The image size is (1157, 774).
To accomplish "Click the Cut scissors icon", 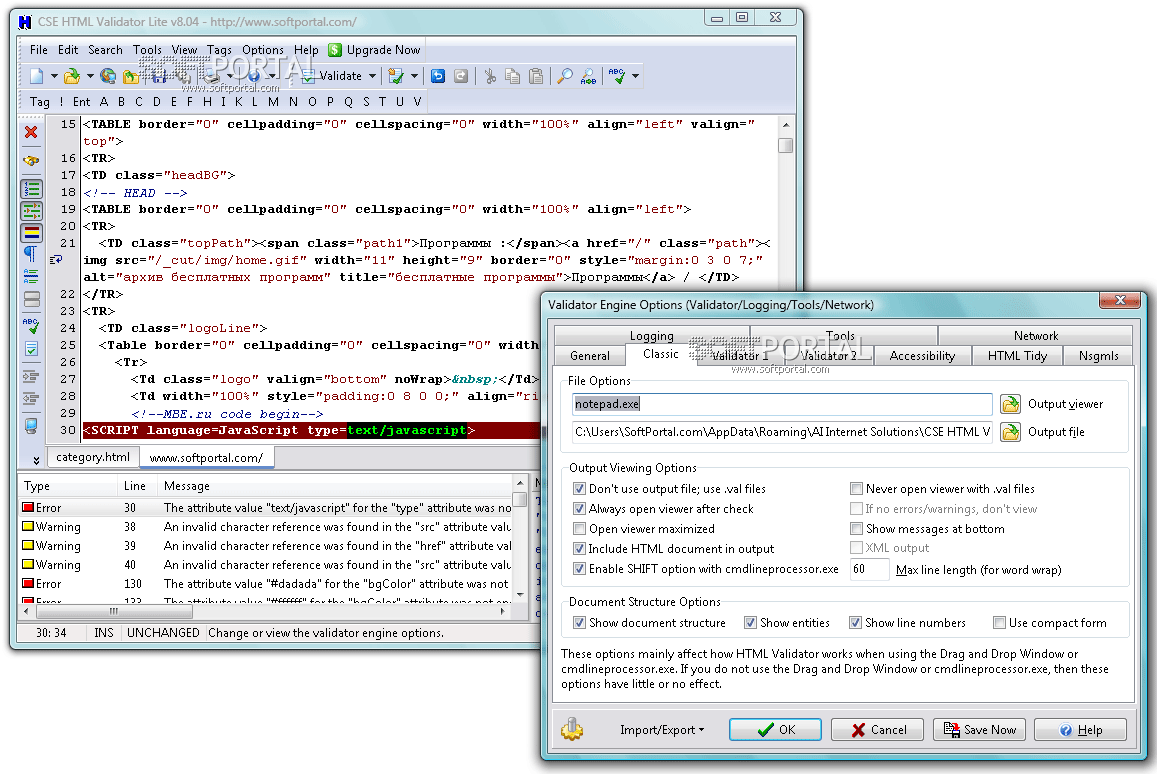I will point(490,76).
